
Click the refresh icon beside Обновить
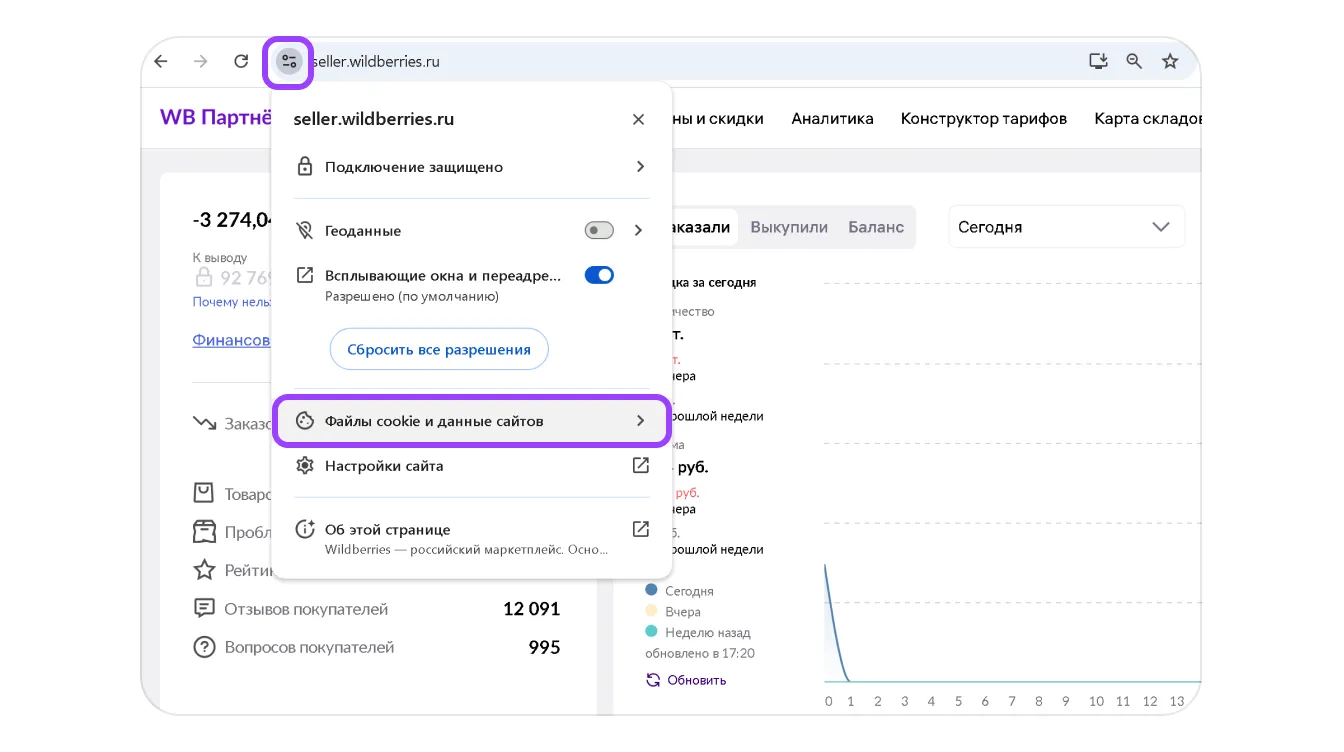pos(653,680)
